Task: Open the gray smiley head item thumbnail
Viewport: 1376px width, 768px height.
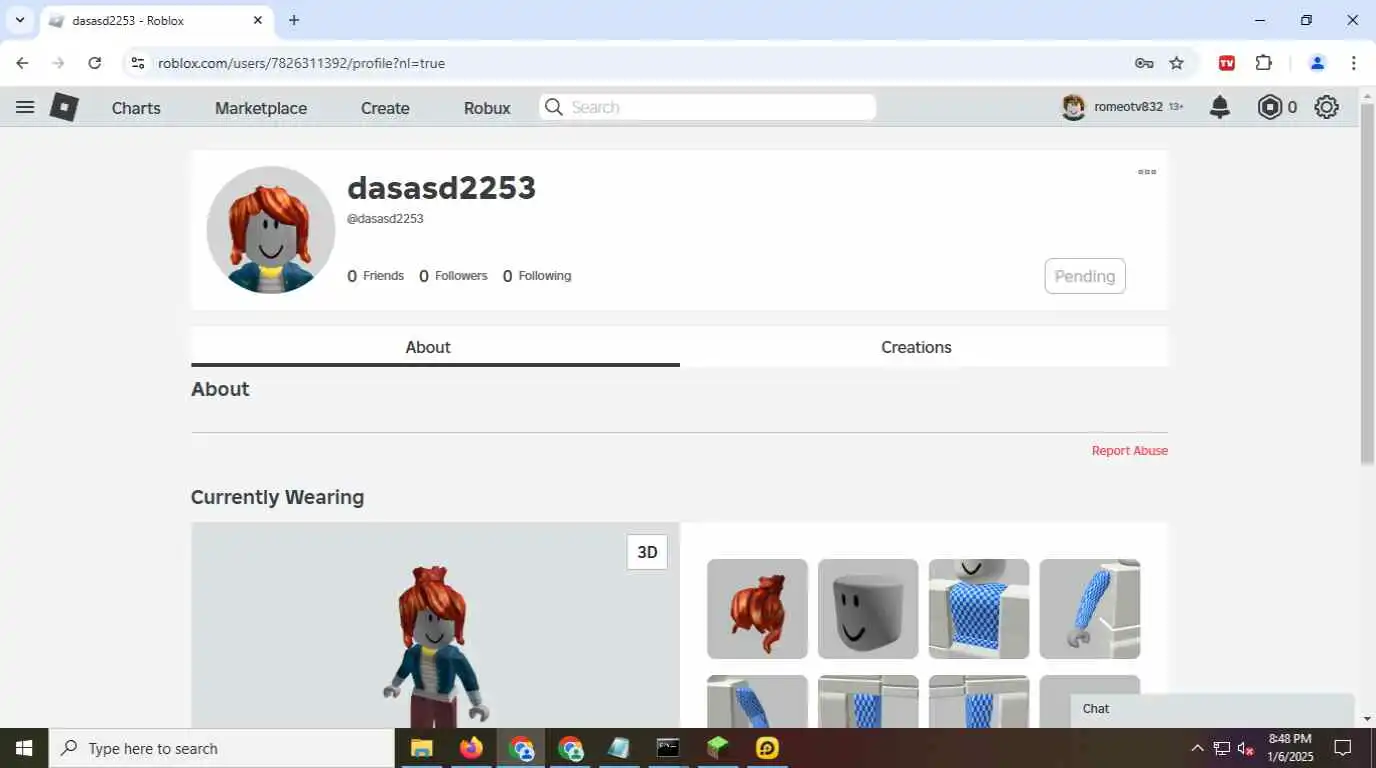Action: [868, 609]
